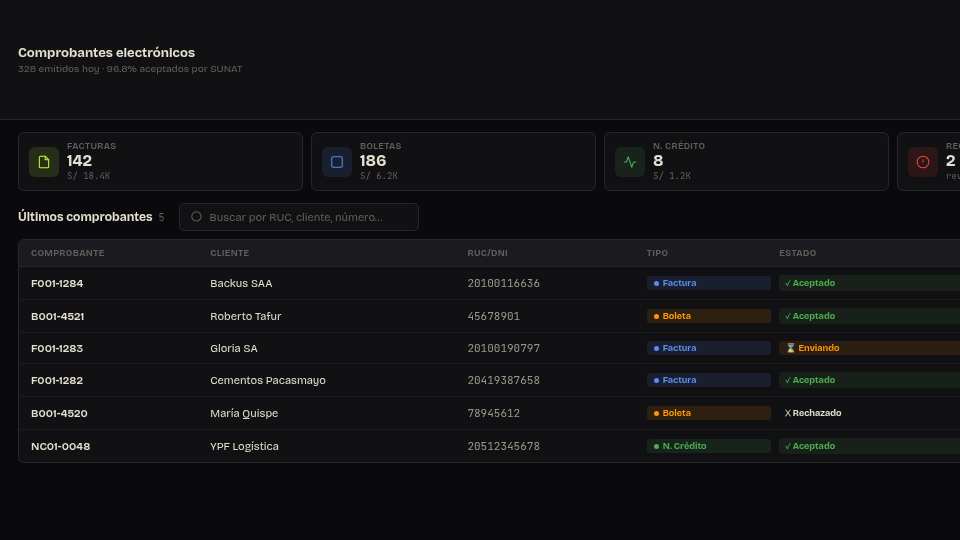Click the N. Crédito pulse icon

(x=630, y=162)
